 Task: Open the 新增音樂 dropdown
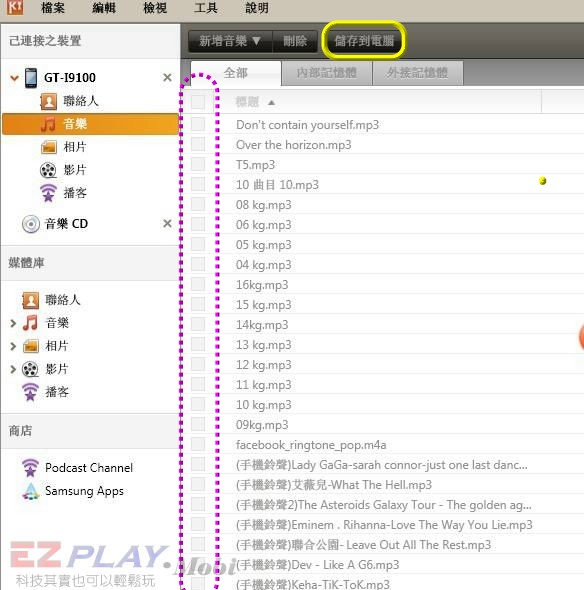click(x=230, y=41)
